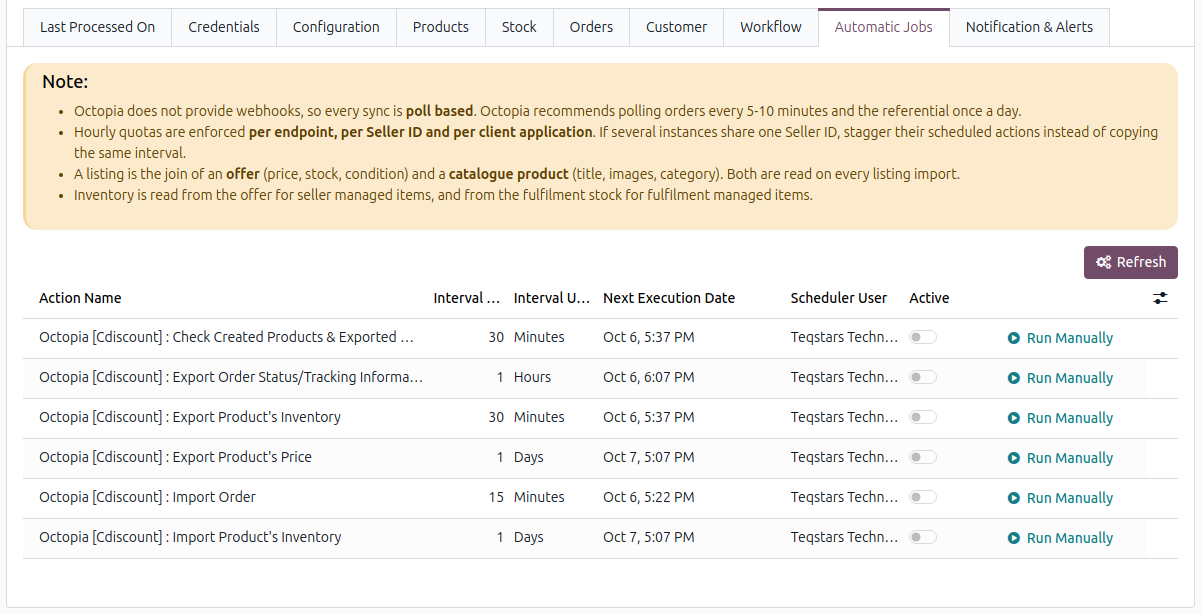Click the 'Oct 6, 5:22 PM' execution date
Image resolution: width=1202 pixels, height=614 pixels.
pyautogui.click(x=648, y=497)
